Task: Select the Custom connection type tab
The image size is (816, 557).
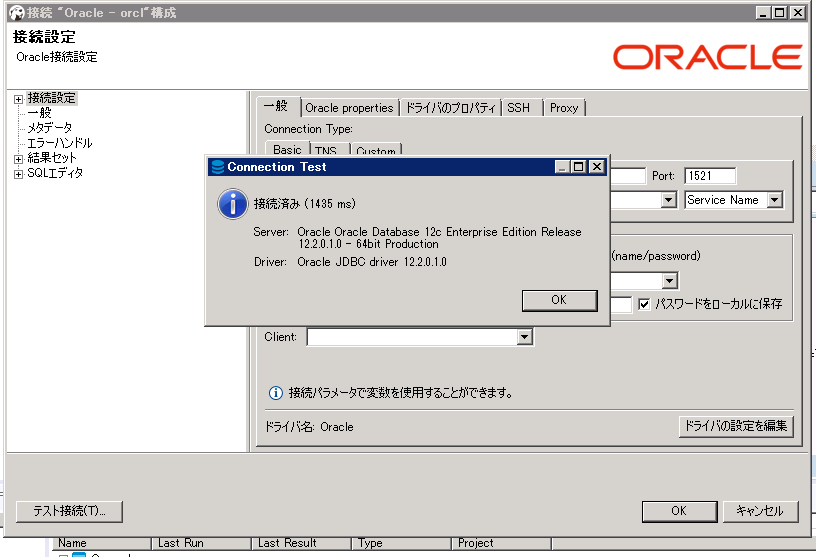Action: (376, 150)
